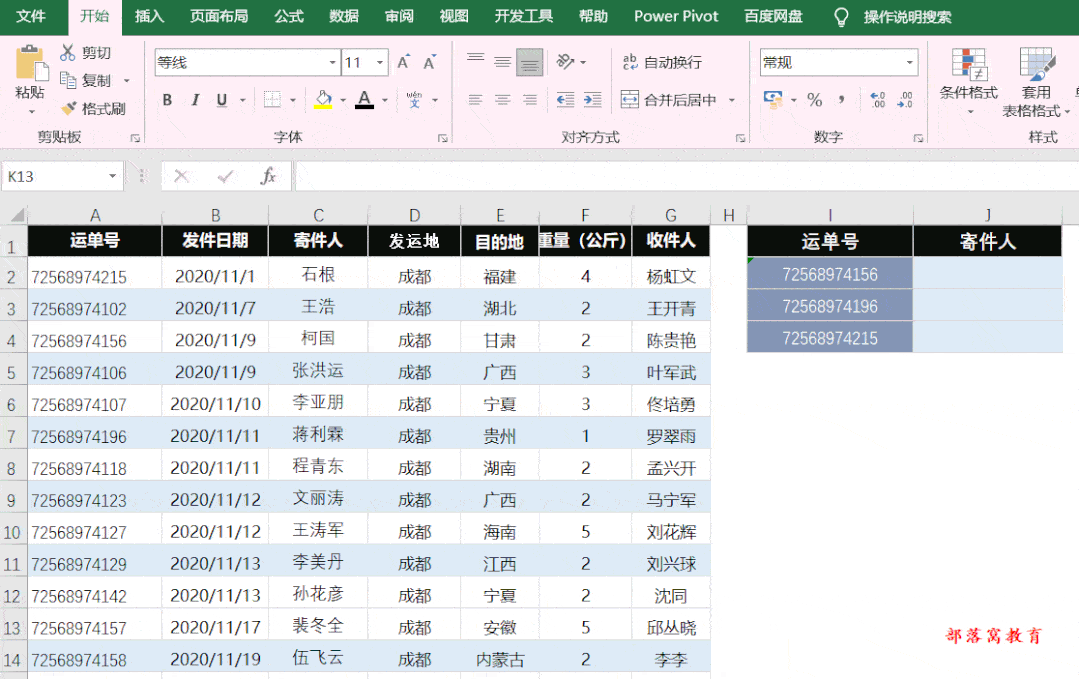Select column A header
Screen dimensions: 1079x679
95,215
